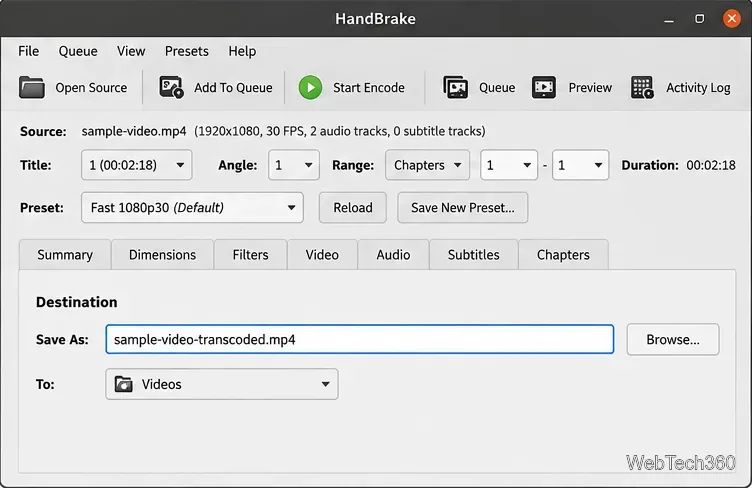Switch to the Dimensions tab
The height and width of the screenshot is (488, 752).
click(163, 255)
